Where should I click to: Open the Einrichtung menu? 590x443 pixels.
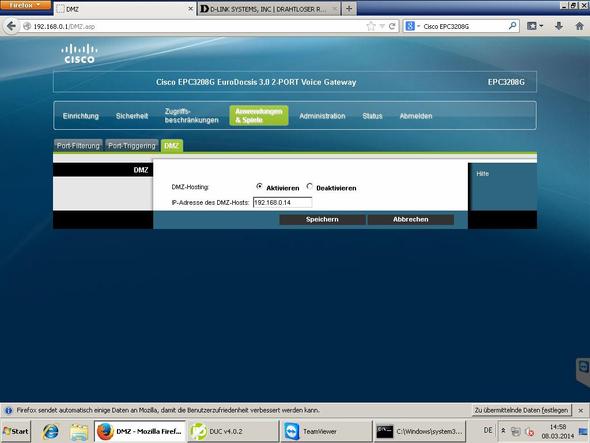coord(81,116)
